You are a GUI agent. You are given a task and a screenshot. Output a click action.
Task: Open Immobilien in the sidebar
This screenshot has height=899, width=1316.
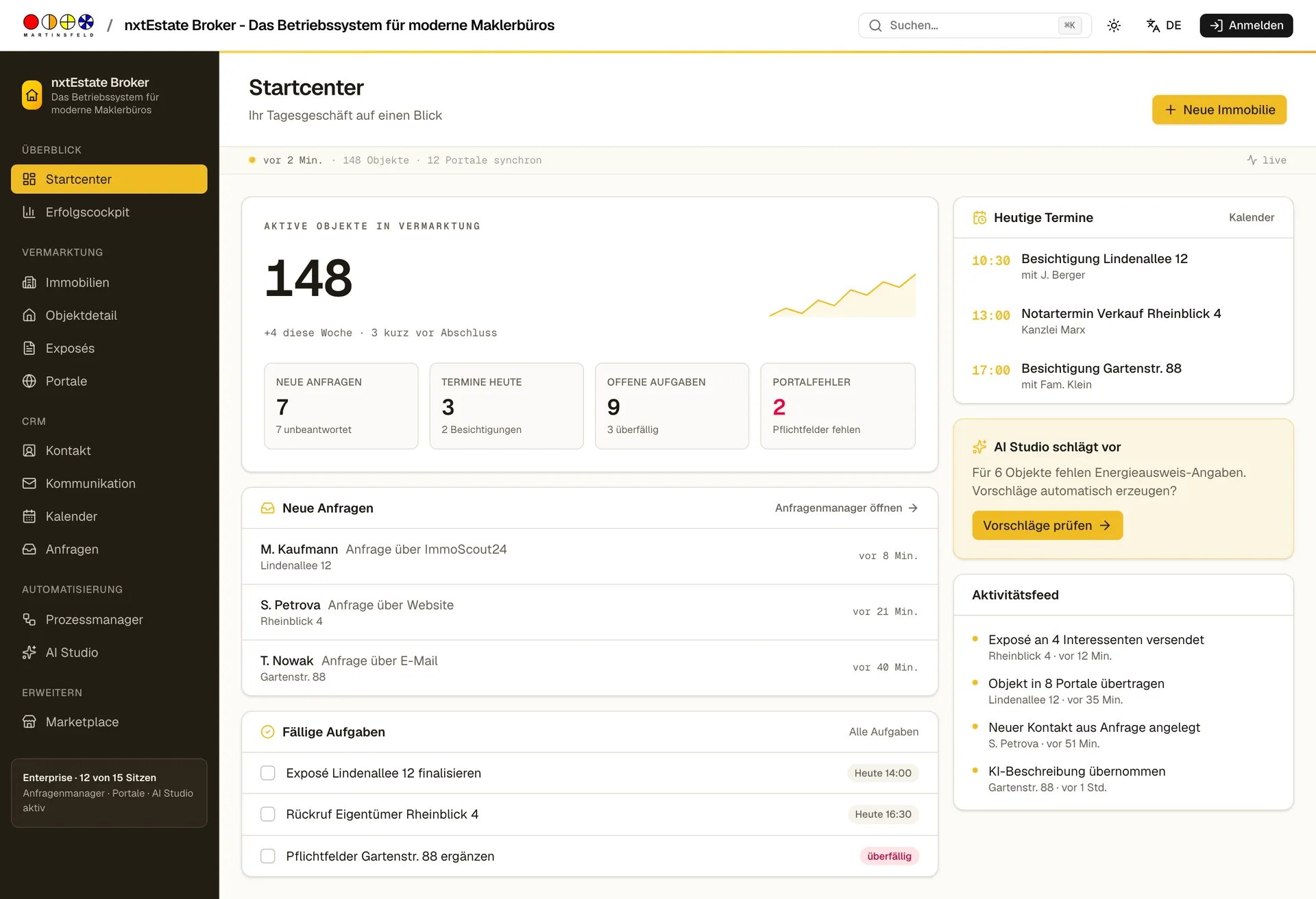pyautogui.click(x=109, y=282)
